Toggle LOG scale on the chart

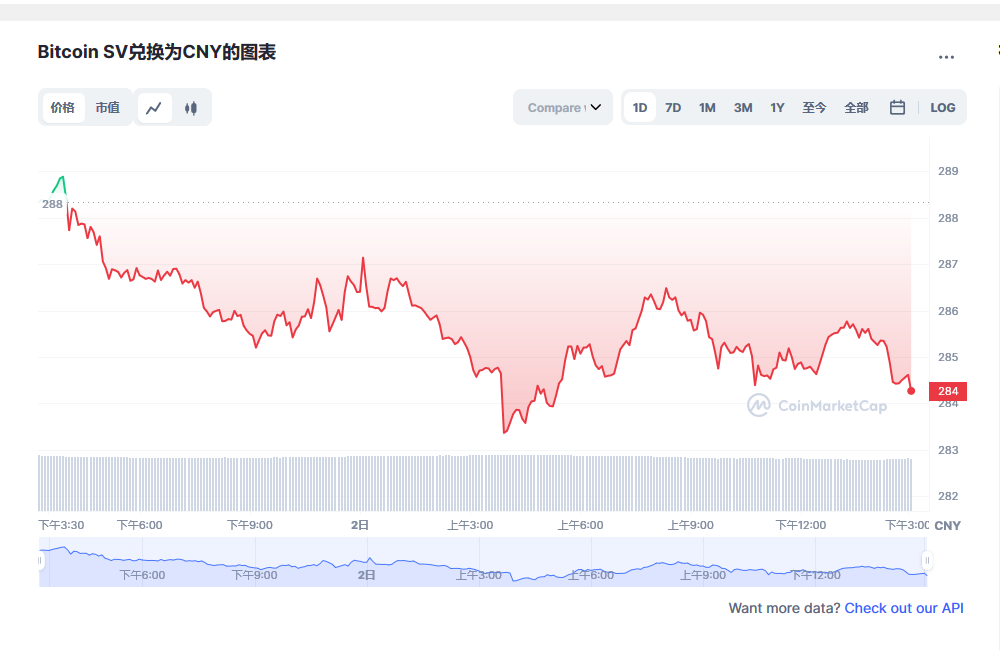(943, 108)
